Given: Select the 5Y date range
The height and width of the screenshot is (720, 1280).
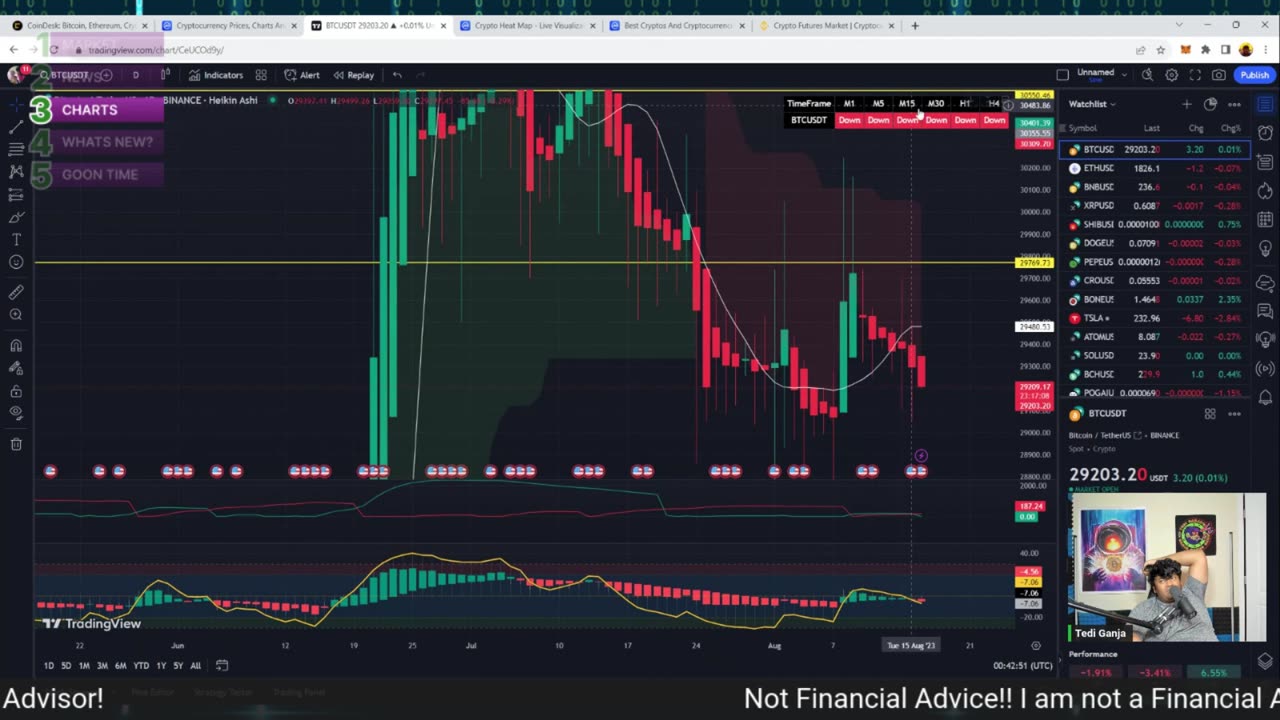Looking at the screenshot, I should pyautogui.click(x=178, y=666).
